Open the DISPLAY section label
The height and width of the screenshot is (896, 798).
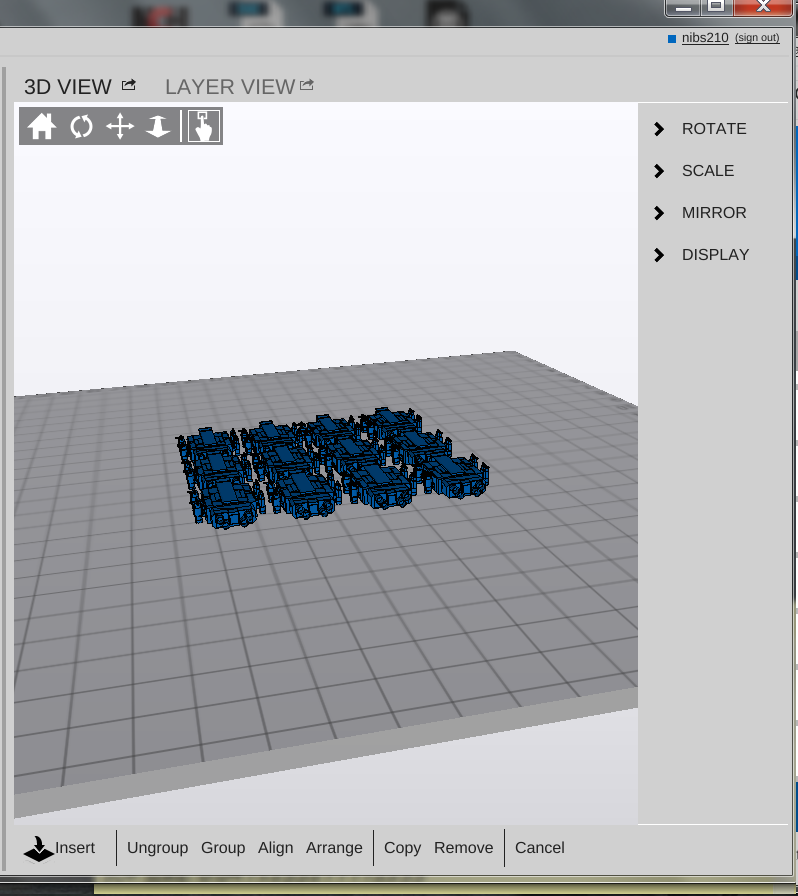(715, 254)
